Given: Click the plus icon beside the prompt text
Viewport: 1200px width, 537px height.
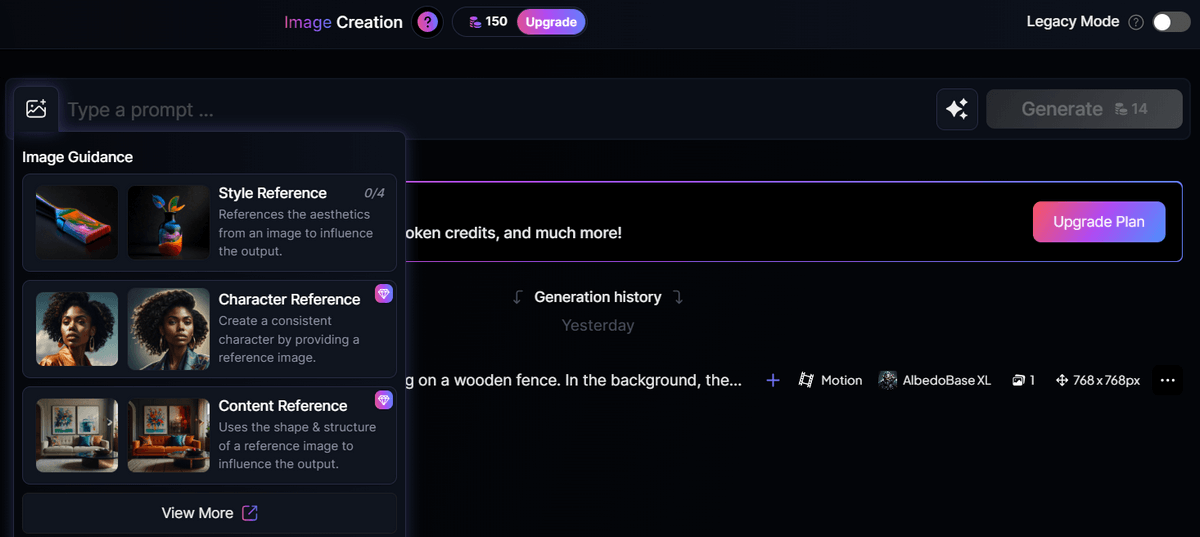Looking at the screenshot, I should [773, 380].
